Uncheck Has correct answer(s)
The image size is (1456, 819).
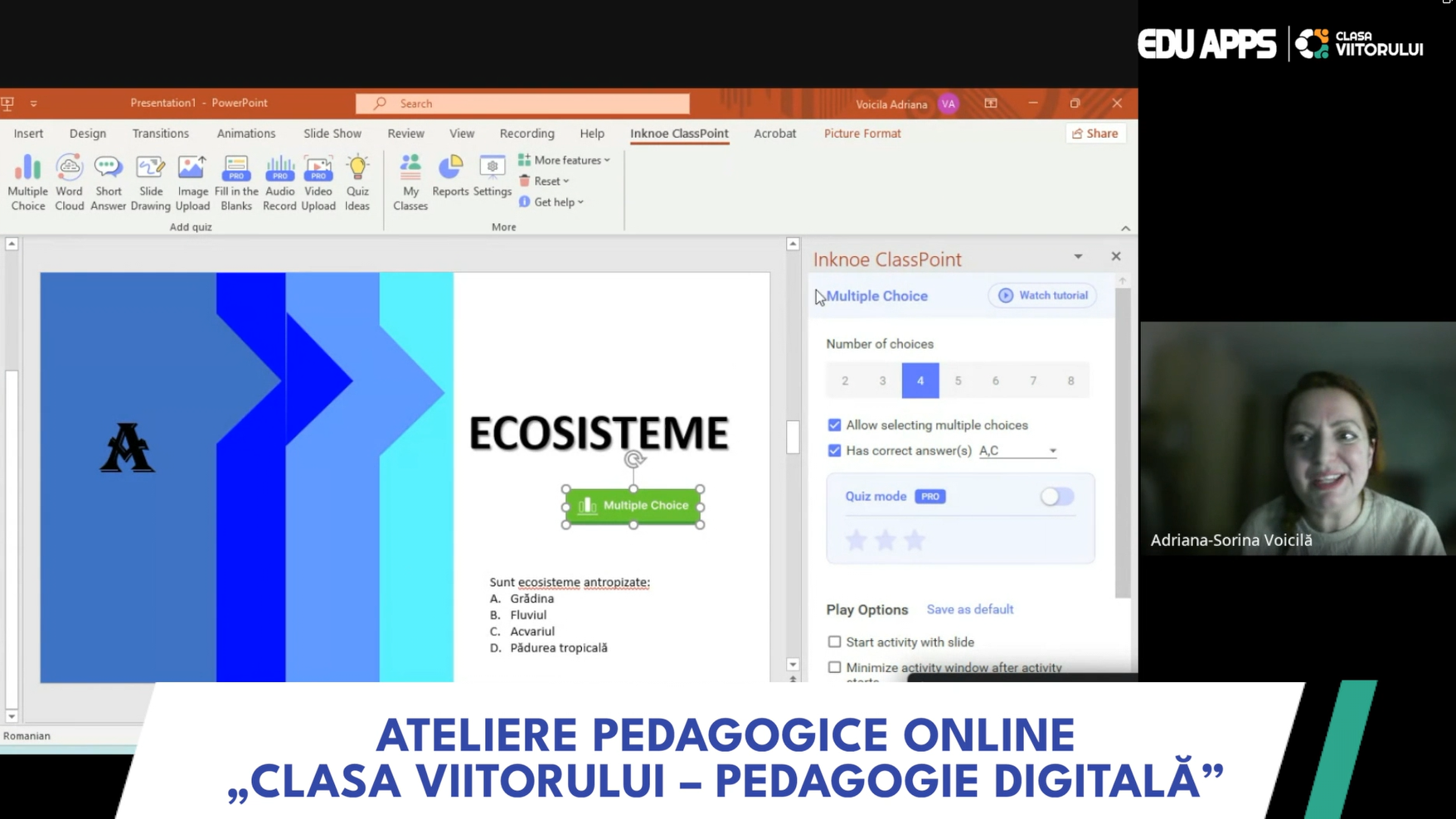click(x=834, y=451)
